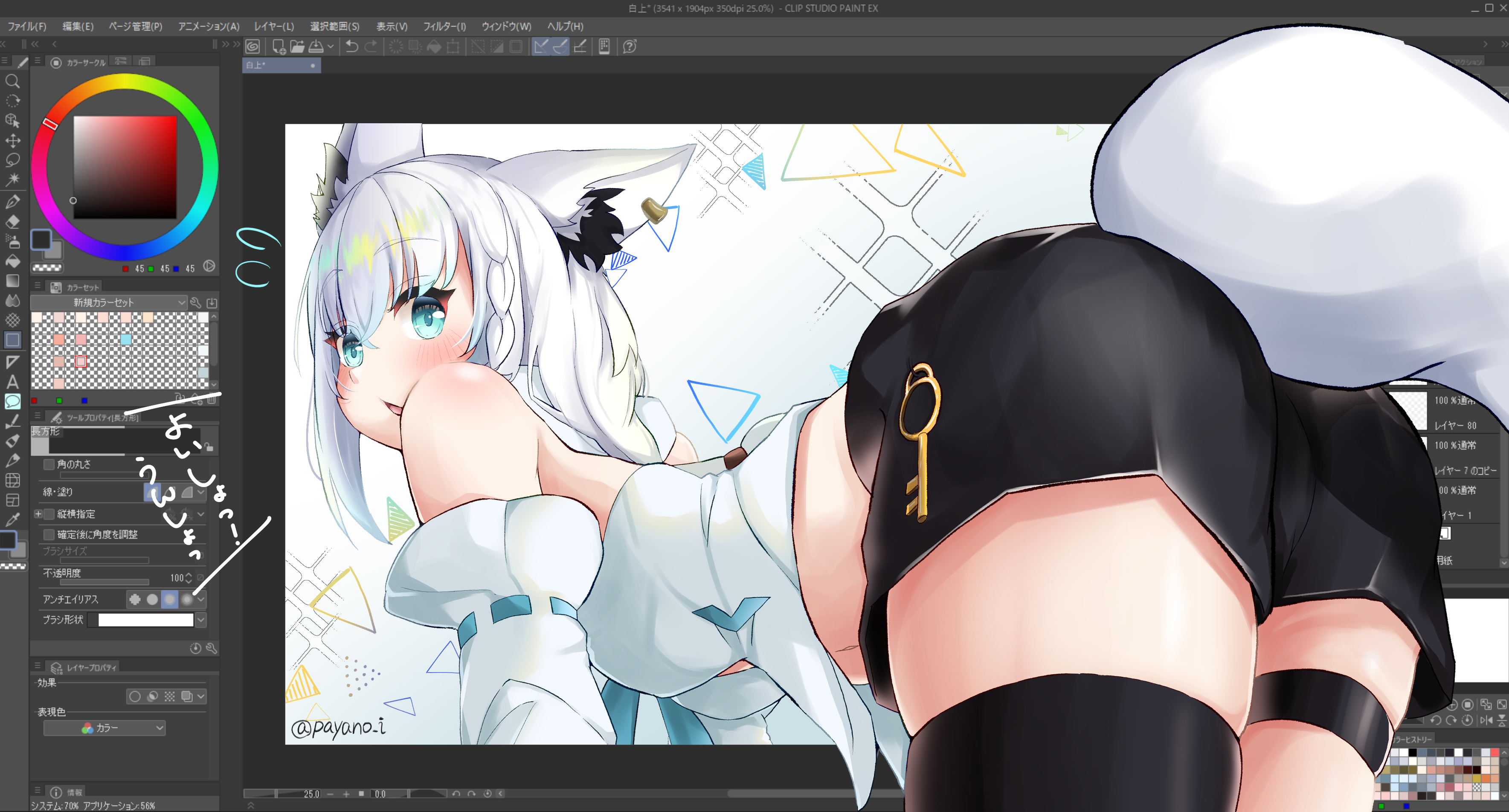1509x812 pixels.
Task: Select the no anti-aliasing option
Action: coord(135,599)
